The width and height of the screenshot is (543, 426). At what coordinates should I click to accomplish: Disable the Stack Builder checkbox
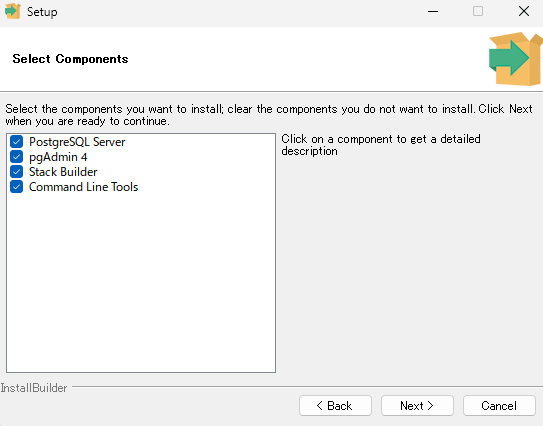point(16,172)
